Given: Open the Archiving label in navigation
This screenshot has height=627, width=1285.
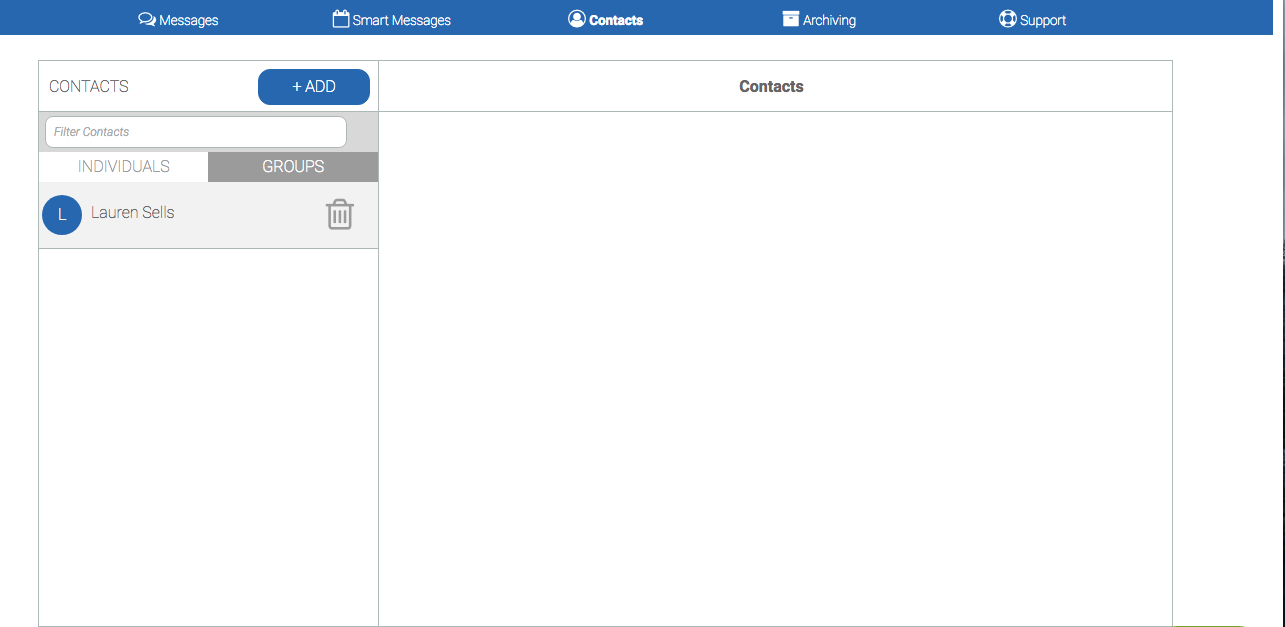Looking at the screenshot, I should [x=829, y=20].
